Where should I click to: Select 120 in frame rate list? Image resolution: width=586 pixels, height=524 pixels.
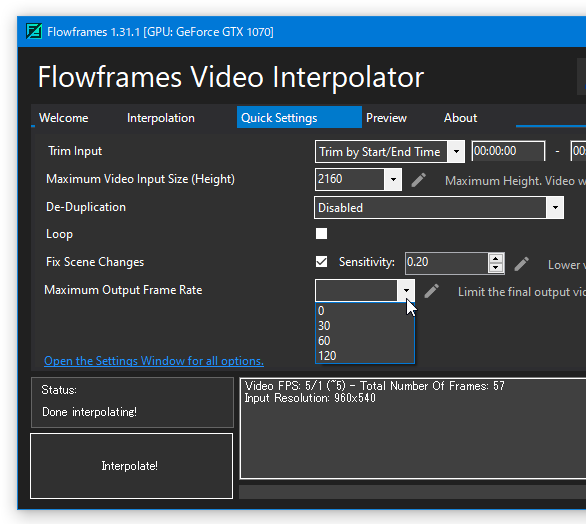click(365, 355)
